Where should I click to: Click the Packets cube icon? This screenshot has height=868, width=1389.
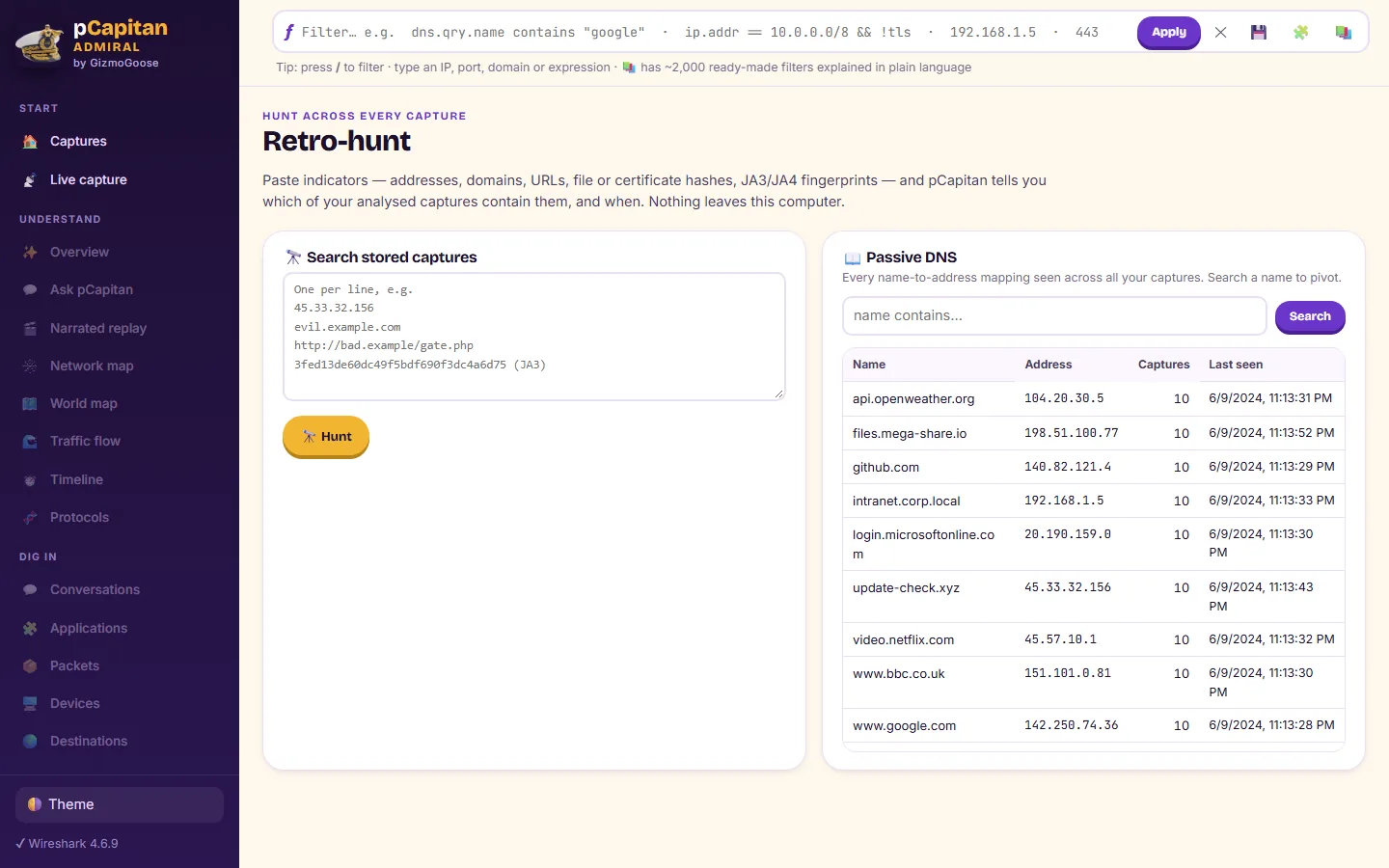pos(30,666)
